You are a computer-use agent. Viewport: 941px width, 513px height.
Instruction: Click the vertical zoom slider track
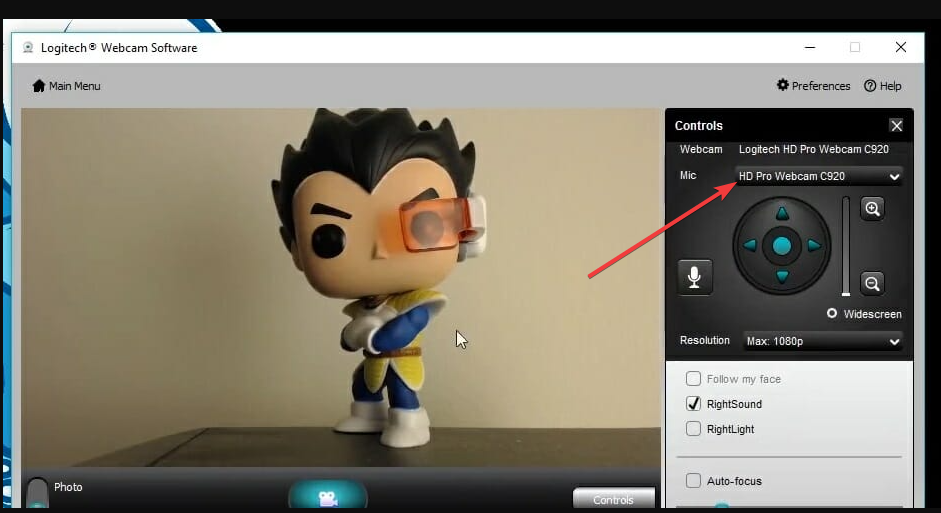(x=846, y=246)
